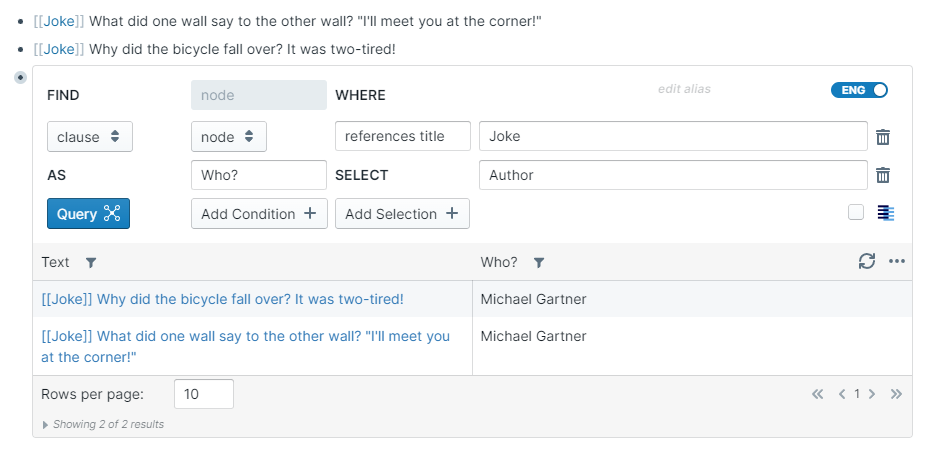
Task: Click the Rows per page input
Action: (x=203, y=394)
